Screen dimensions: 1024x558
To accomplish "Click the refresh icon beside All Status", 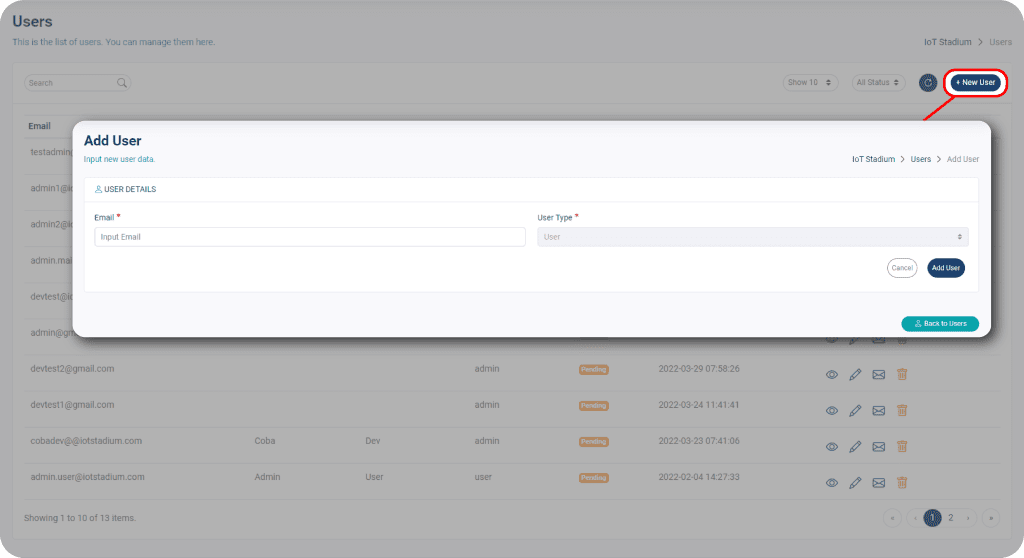I will (927, 83).
